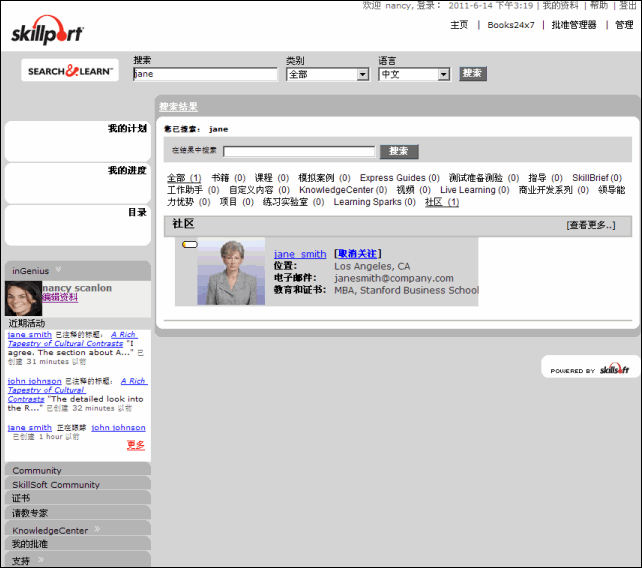Click the search within results field

point(299,152)
